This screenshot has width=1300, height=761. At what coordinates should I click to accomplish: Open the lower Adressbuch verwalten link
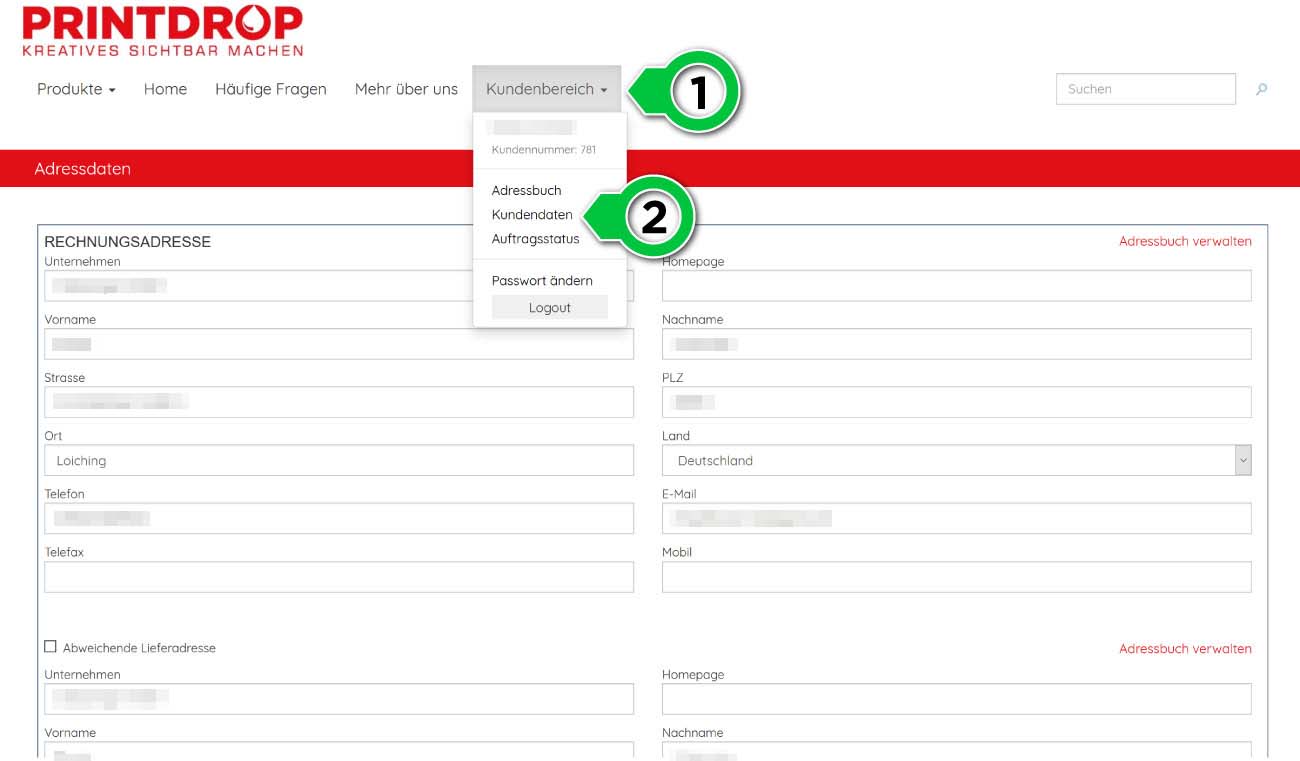coord(1184,649)
